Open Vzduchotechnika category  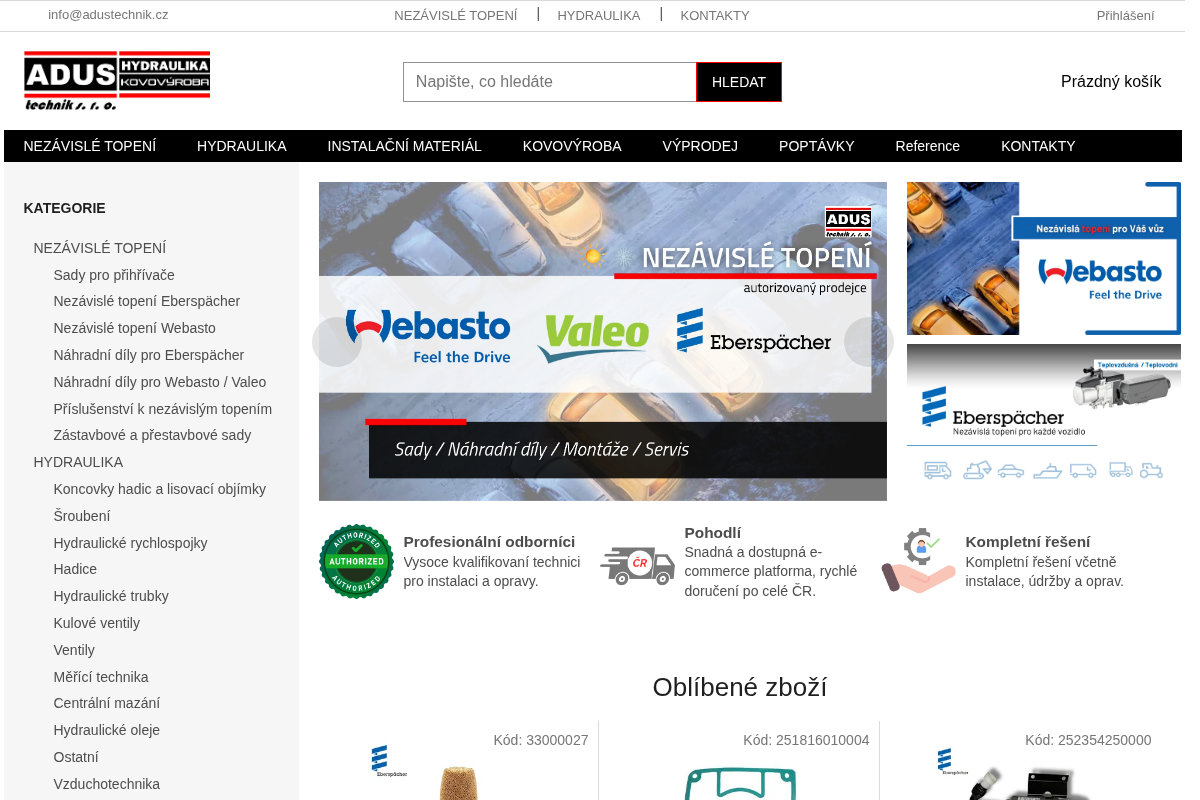point(107,784)
